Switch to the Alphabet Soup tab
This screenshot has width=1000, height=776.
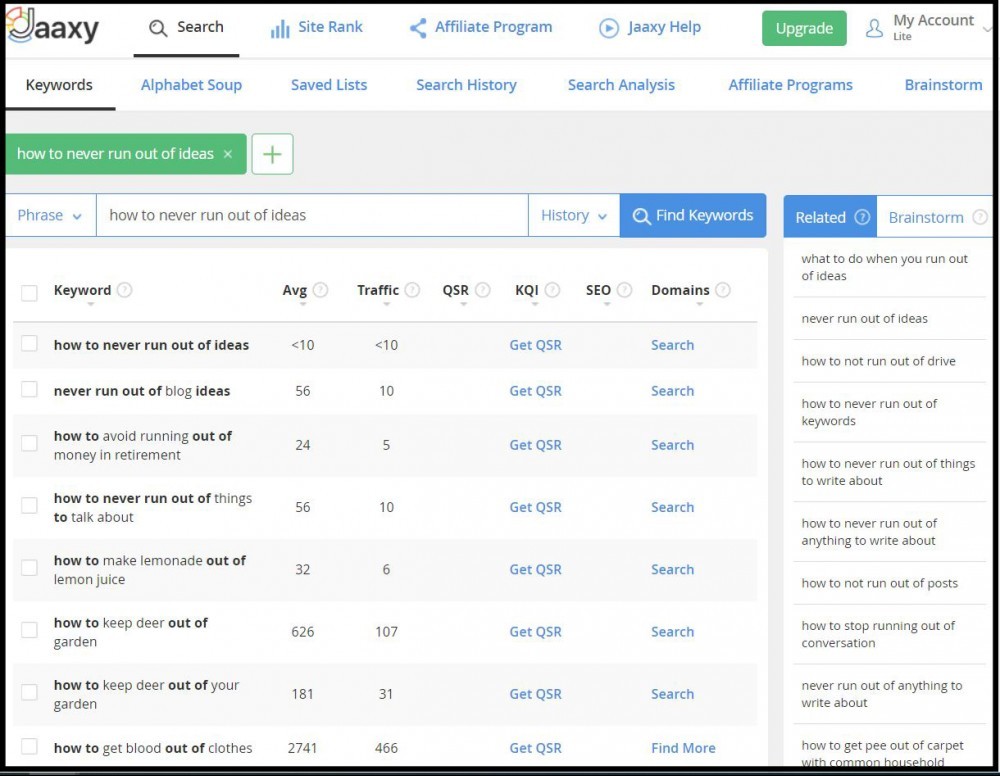pyautogui.click(x=191, y=85)
